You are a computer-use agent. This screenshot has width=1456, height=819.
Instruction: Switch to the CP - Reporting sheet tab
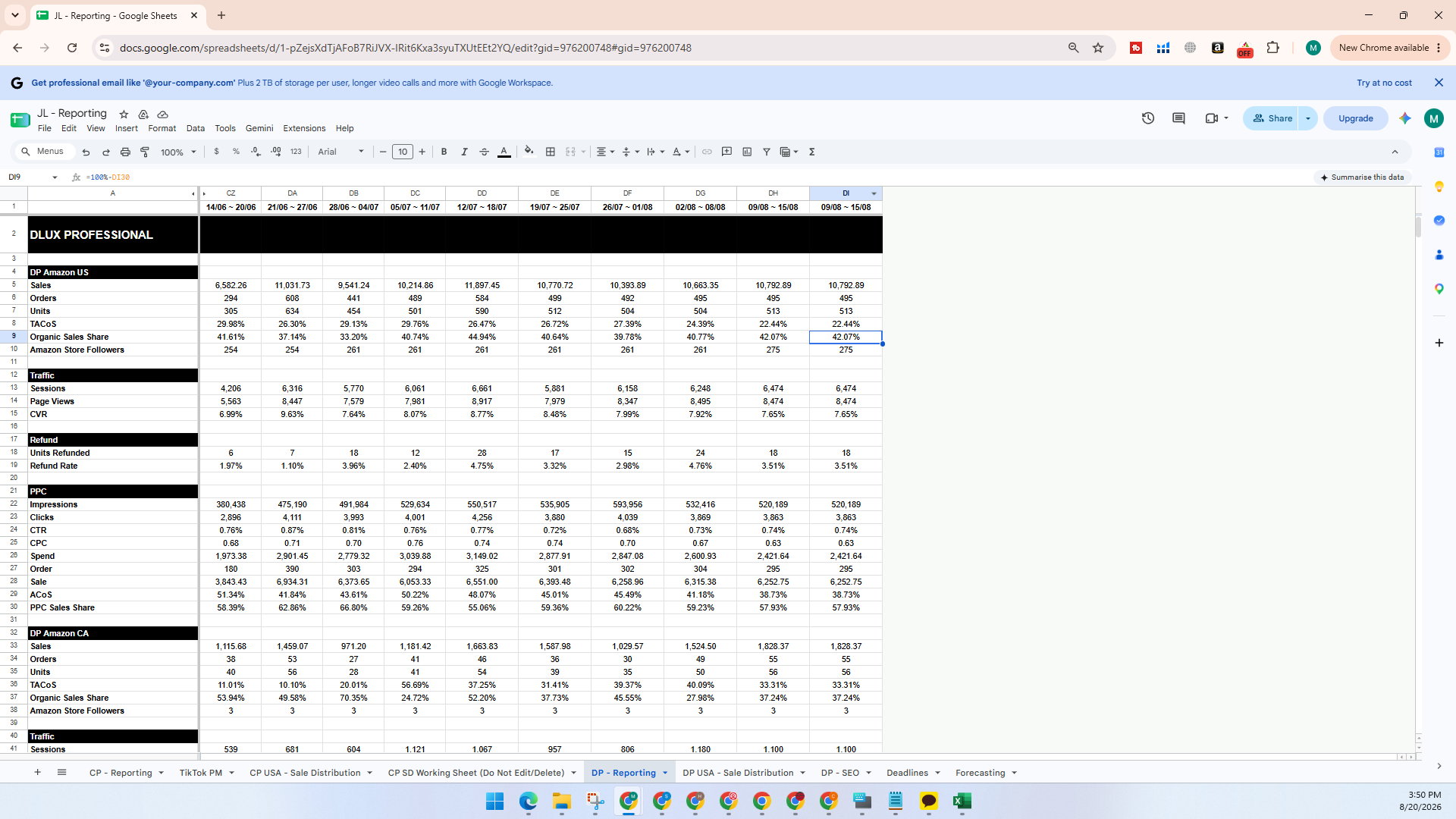click(x=121, y=773)
